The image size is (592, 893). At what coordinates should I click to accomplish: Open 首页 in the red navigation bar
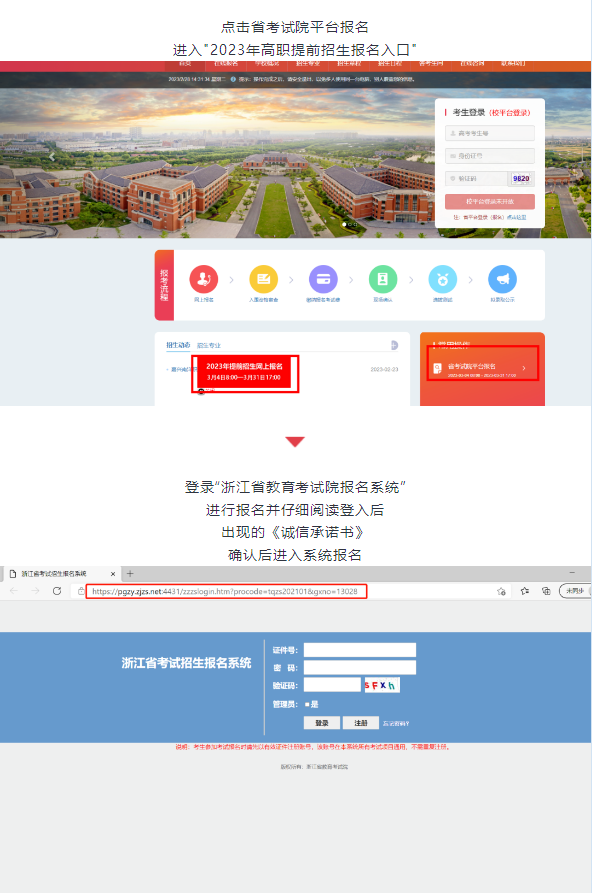[x=185, y=63]
